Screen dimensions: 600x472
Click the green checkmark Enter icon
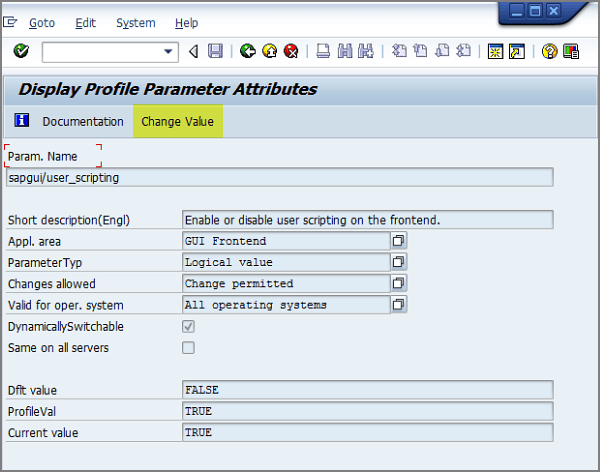click(21, 51)
